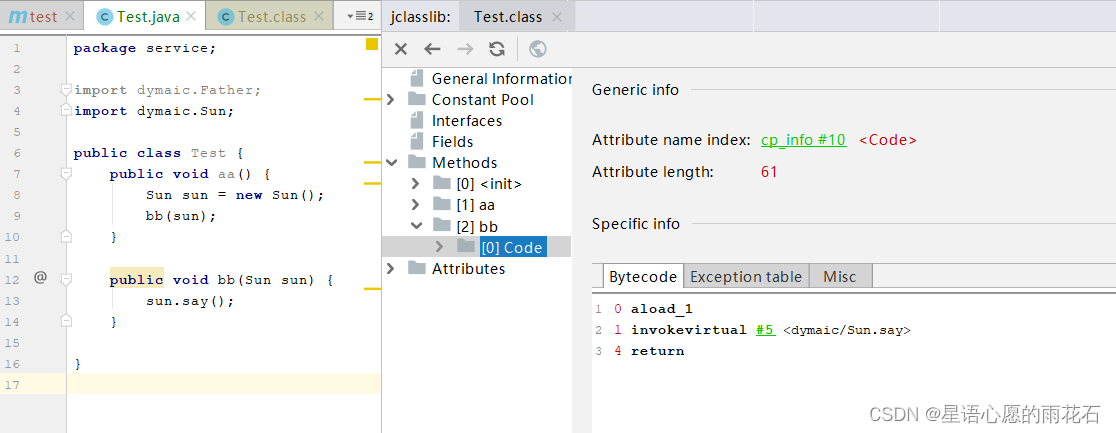The width and height of the screenshot is (1116, 433).
Task: Select the [0] Code tree item
Action: tap(513, 247)
